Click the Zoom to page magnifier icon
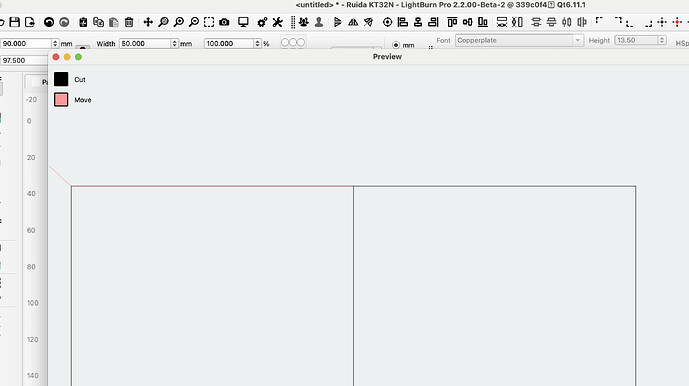 (163, 22)
